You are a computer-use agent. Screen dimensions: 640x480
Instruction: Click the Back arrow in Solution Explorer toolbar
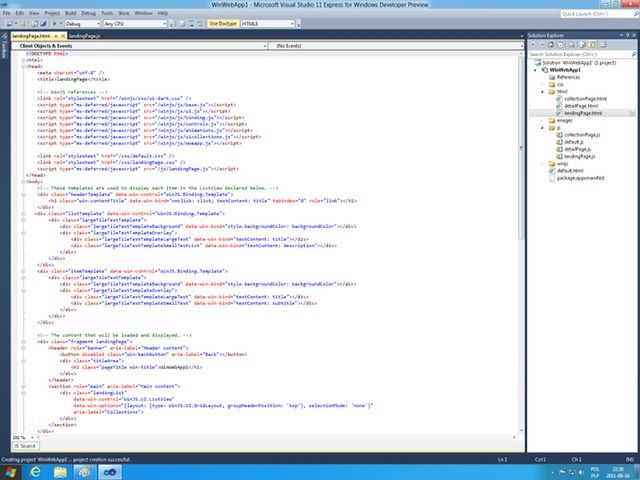(x=533, y=44)
